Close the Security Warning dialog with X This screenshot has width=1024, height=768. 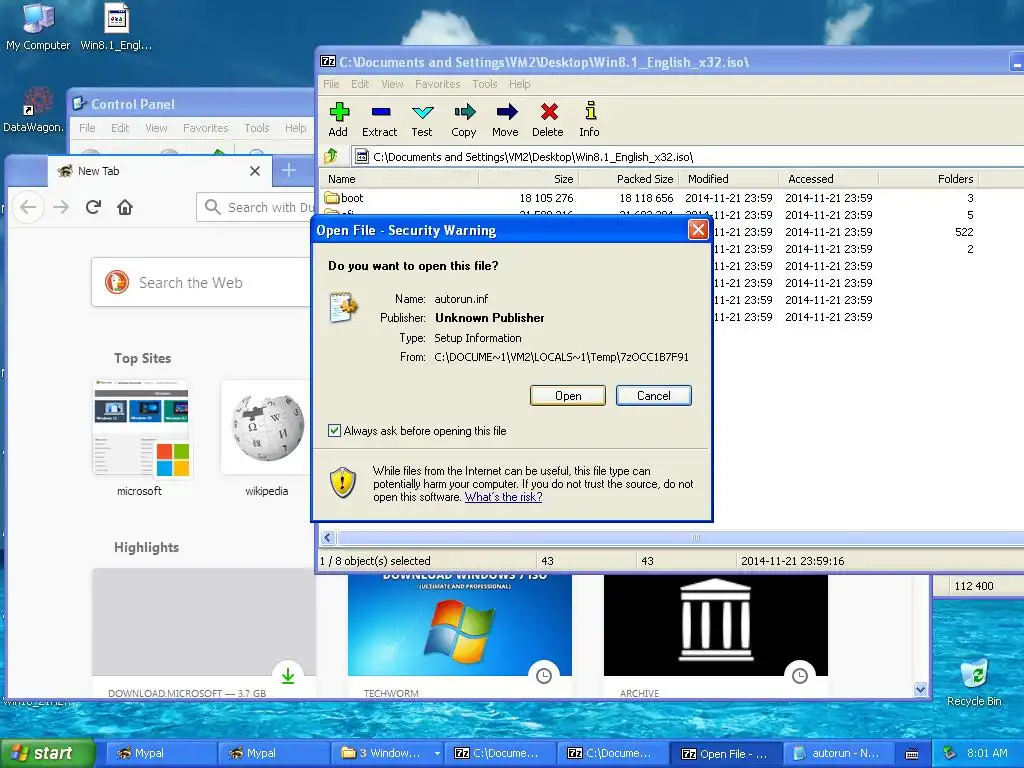(x=698, y=230)
